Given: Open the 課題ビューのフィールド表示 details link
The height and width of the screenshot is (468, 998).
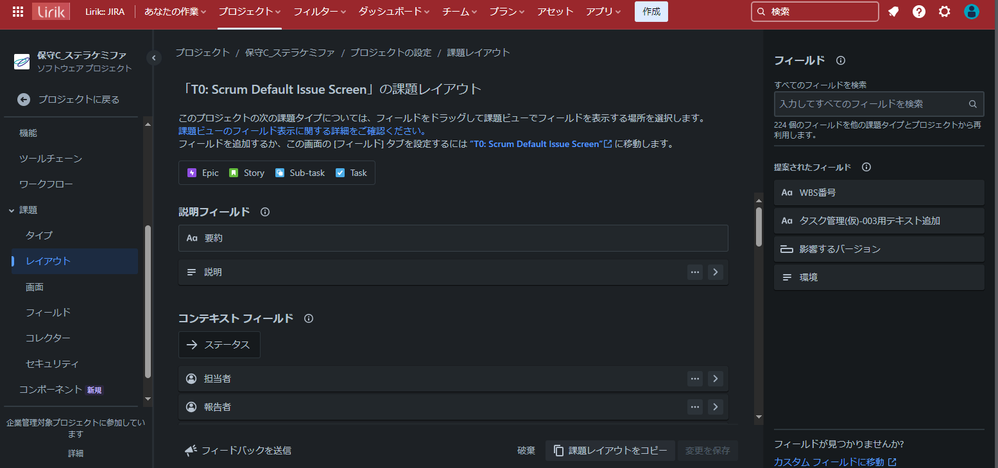Looking at the screenshot, I should click(302, 131).
